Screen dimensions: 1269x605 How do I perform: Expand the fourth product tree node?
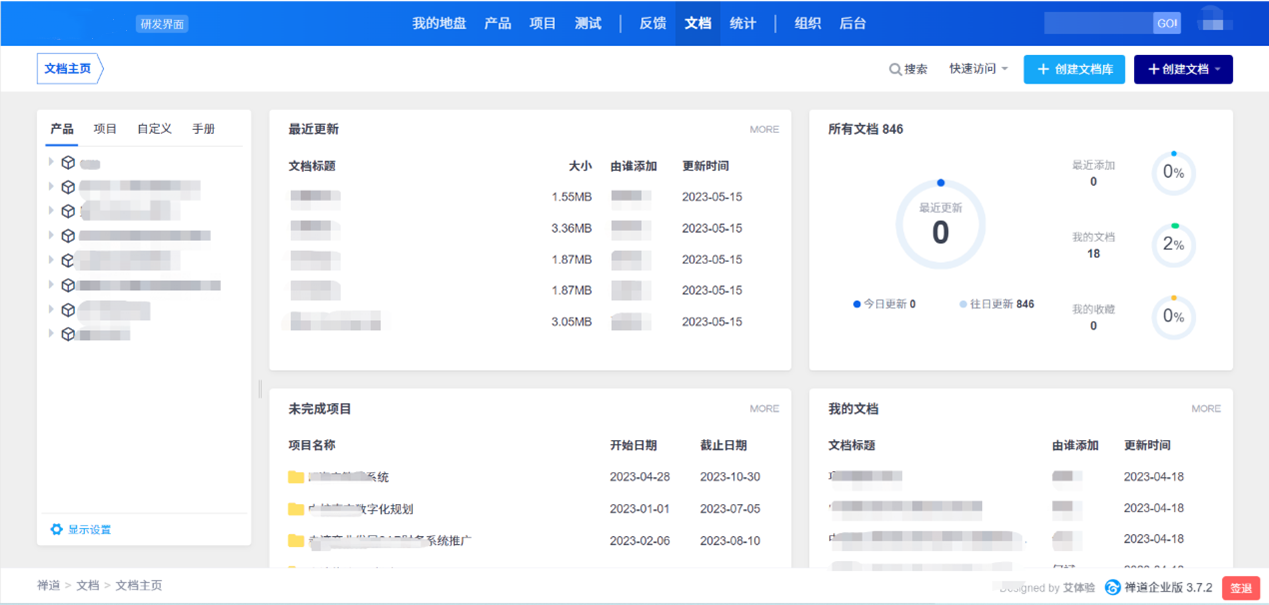[x=51, y=235]
